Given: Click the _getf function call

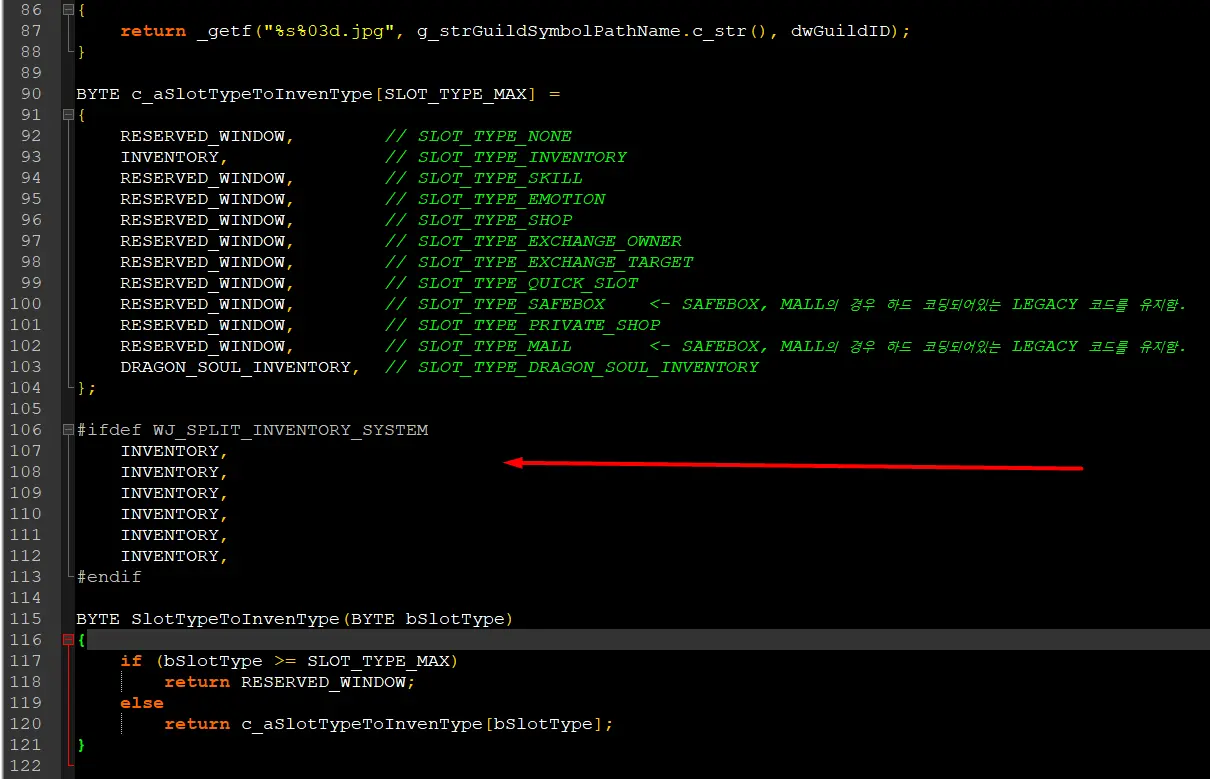Looking at the screenshot, I should pyautogui.click(x=219, y=31).
